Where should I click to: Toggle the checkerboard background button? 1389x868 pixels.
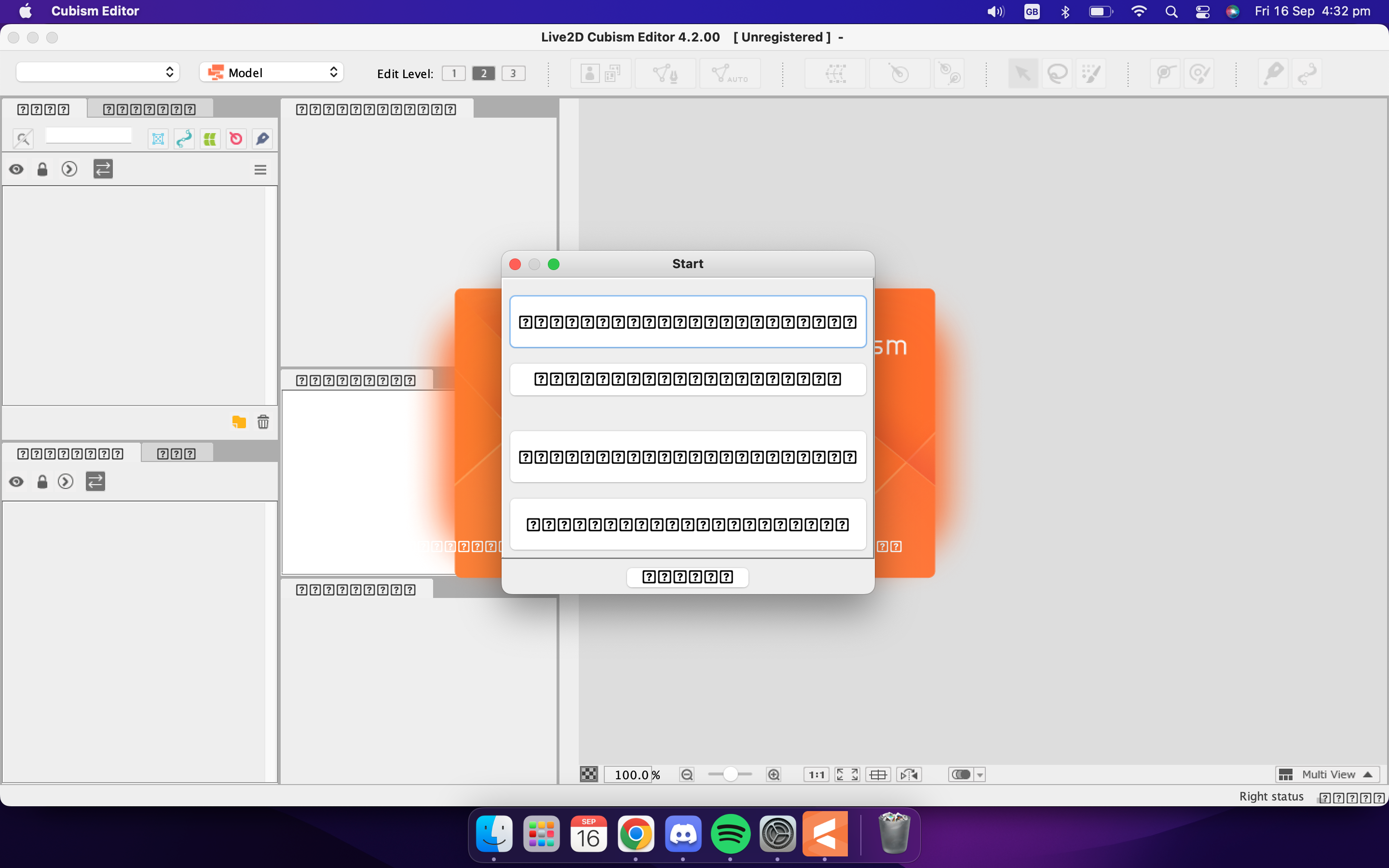click(589, 774)
